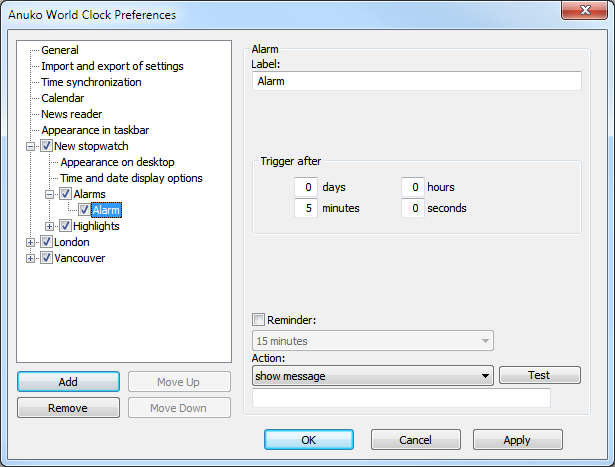Screen dimensions: 615x467
Task: Click the minutes input field
Action: pos(305,208)
